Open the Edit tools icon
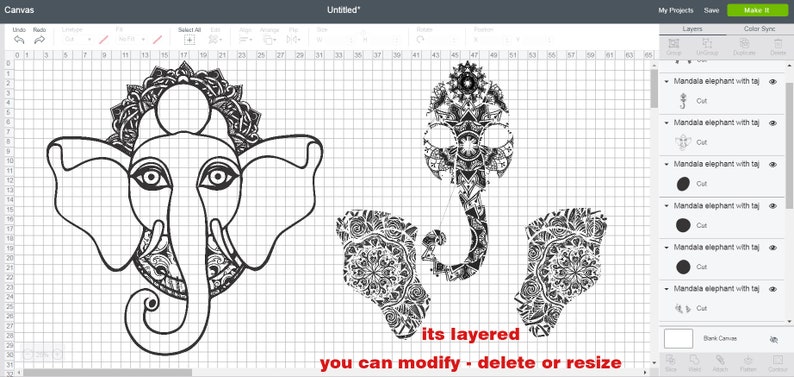This screenshot has width=794, height=377. (x=215, y=39)
